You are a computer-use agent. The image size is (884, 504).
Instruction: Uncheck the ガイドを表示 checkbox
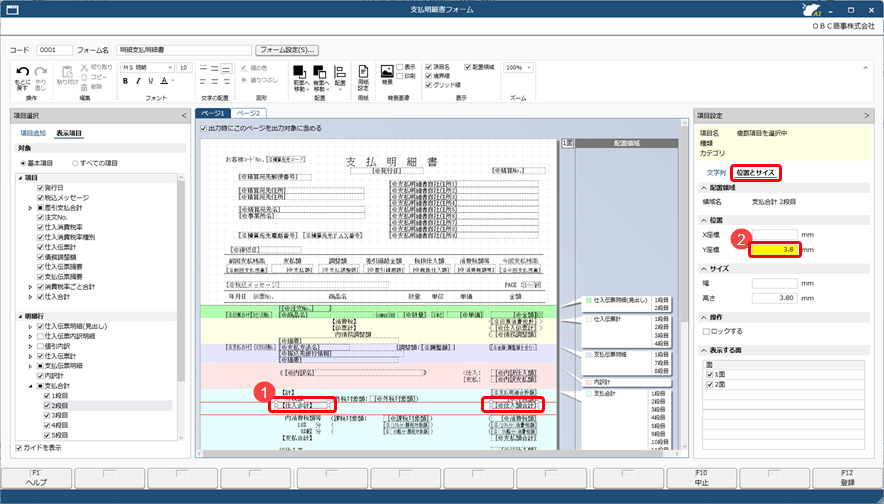19,448
